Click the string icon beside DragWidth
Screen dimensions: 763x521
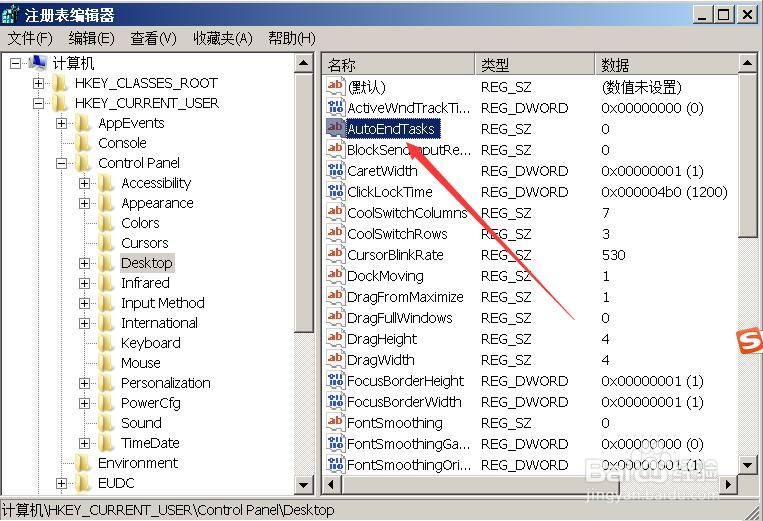pos(335,359)
